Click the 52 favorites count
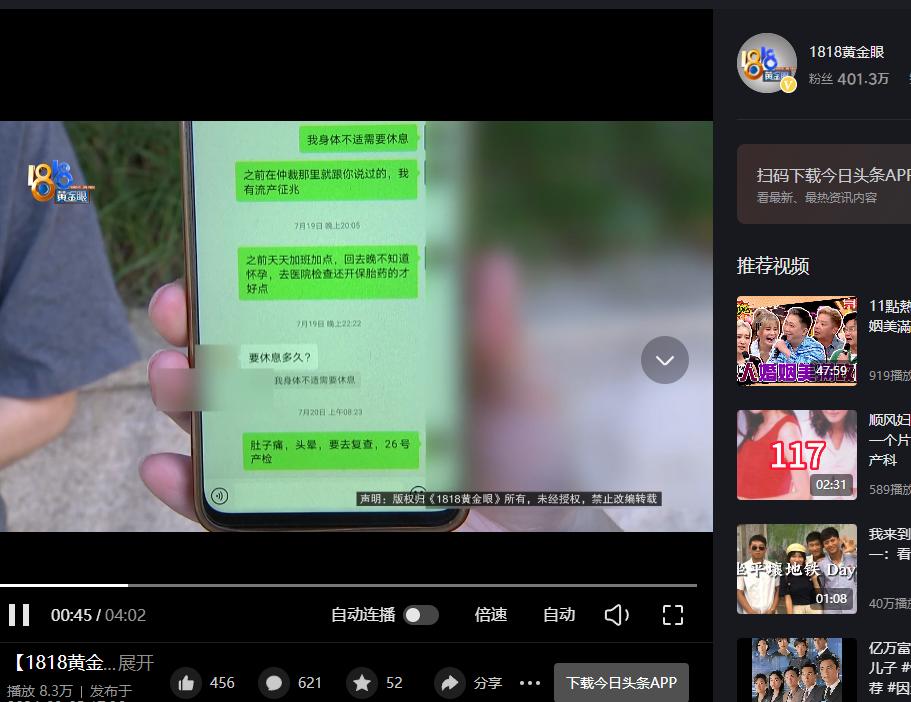The image size is (911, 702). coord(394,683)
